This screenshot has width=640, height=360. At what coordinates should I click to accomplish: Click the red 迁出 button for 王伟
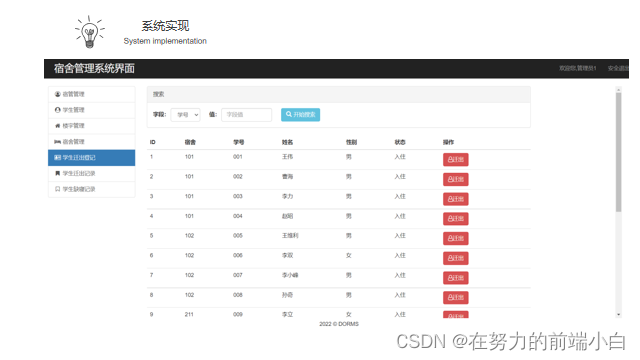click(456, 160)
